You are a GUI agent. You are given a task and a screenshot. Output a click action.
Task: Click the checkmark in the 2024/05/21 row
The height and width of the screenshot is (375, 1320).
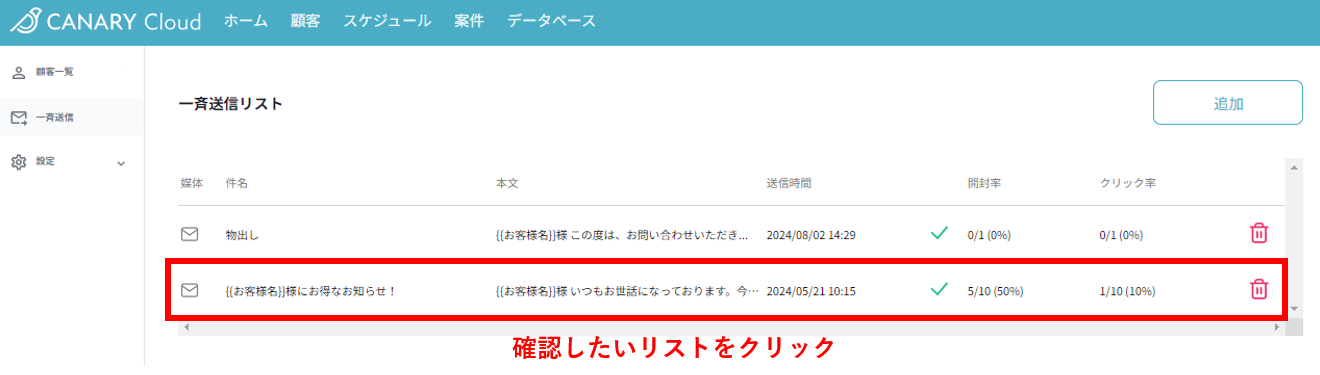(939, 290)
